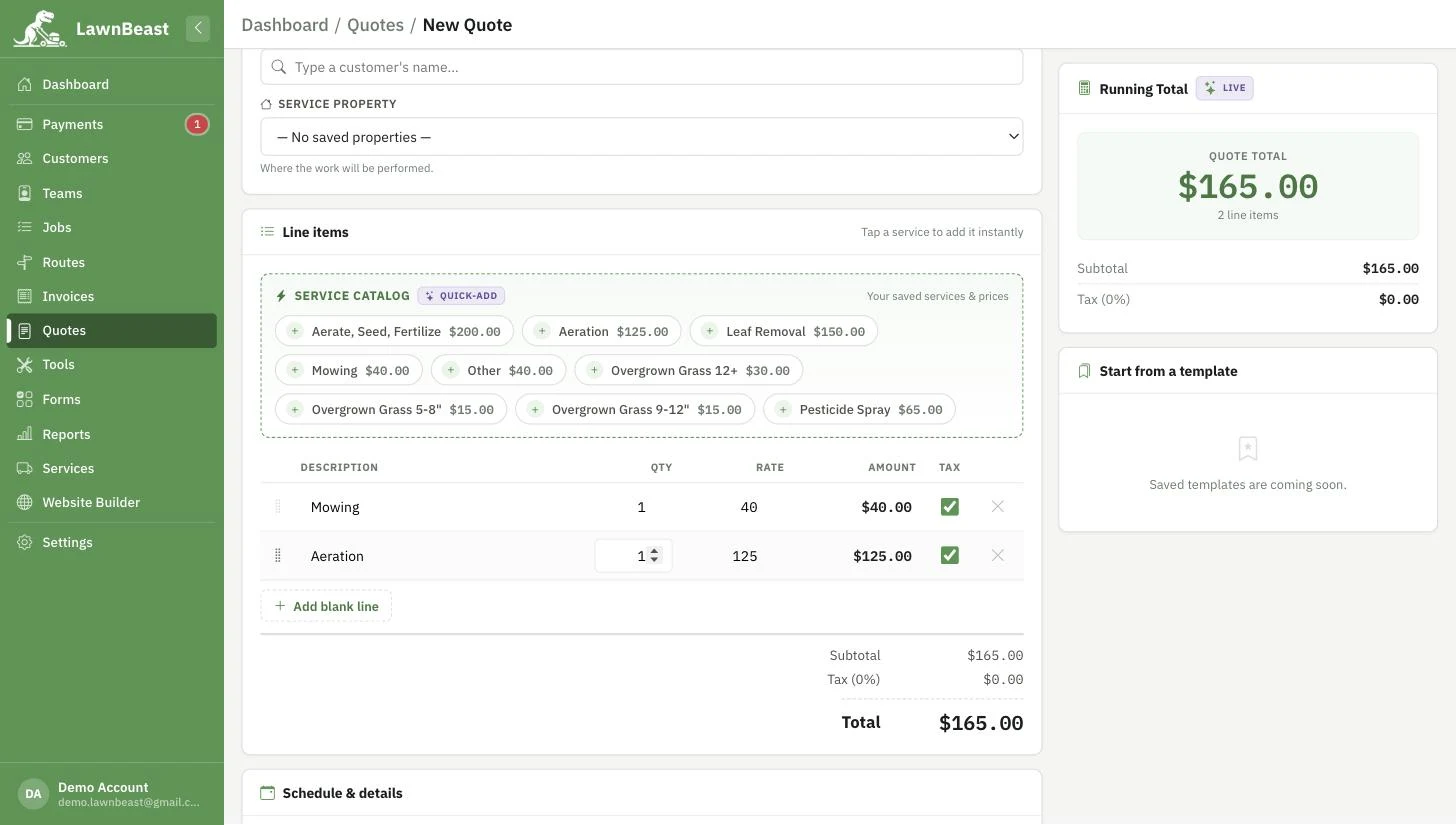Quick-add Other $40.00 service
Image resolution: width=1456 pixels, height=825 pixels.
(x=498, y=370)
